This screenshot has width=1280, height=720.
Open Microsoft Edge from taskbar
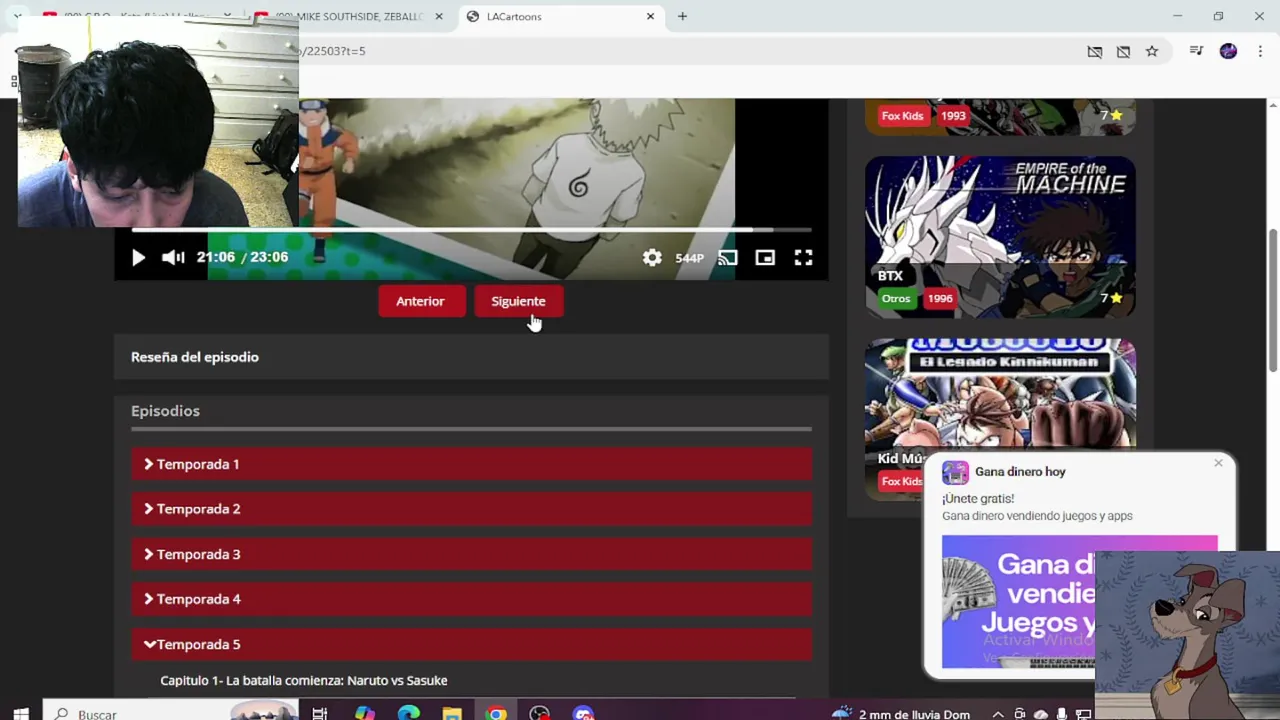click(x=408, y=714)
